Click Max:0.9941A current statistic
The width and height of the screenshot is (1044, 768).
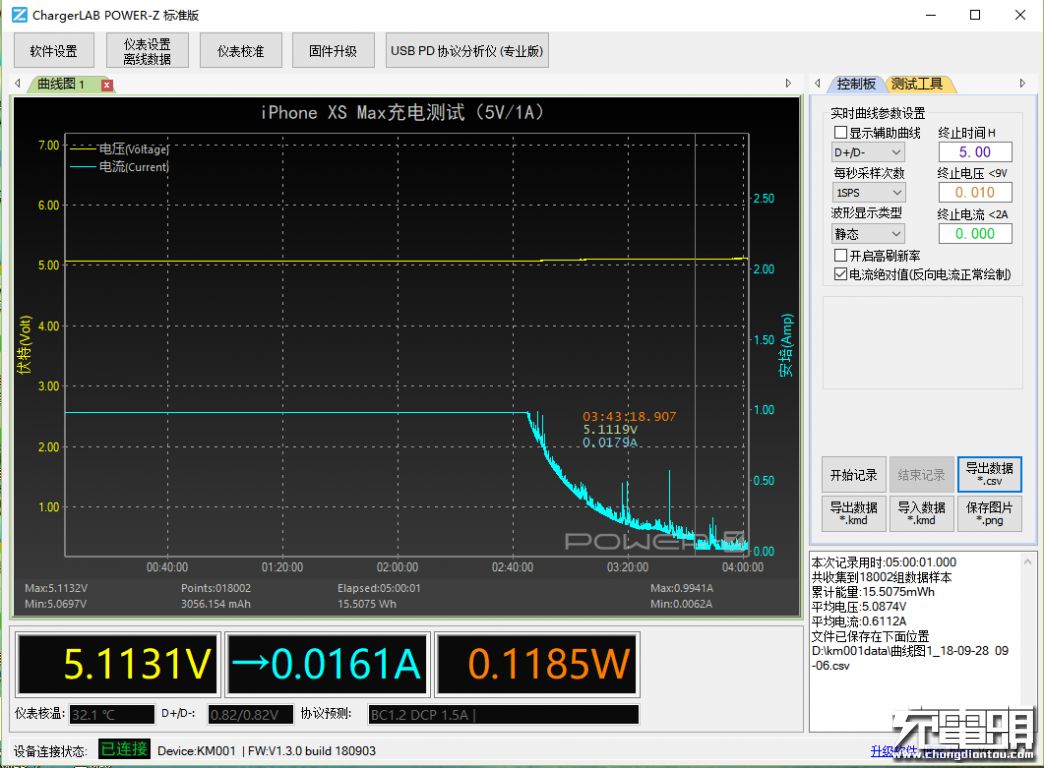[x=682, y=588]
